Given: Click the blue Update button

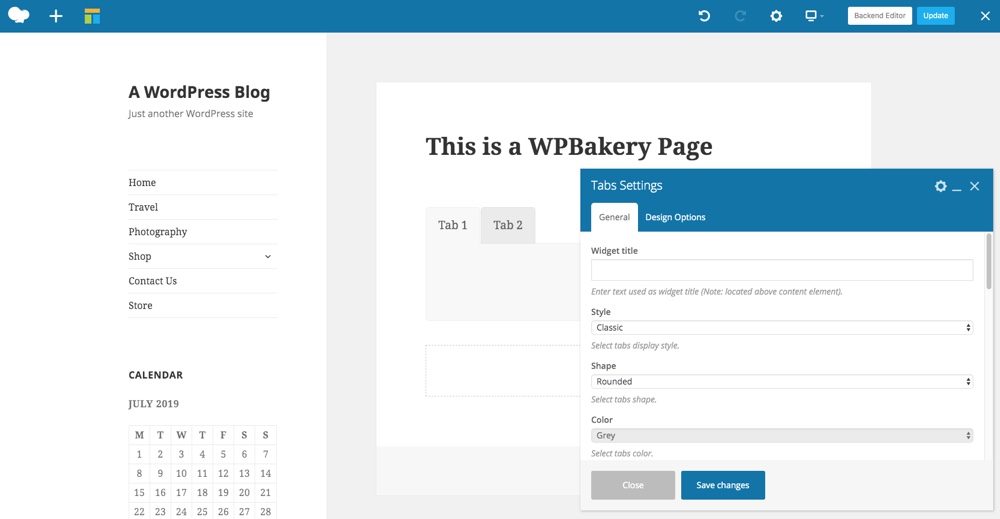Looking at the screenshot, I should click(x=936, y=16).
